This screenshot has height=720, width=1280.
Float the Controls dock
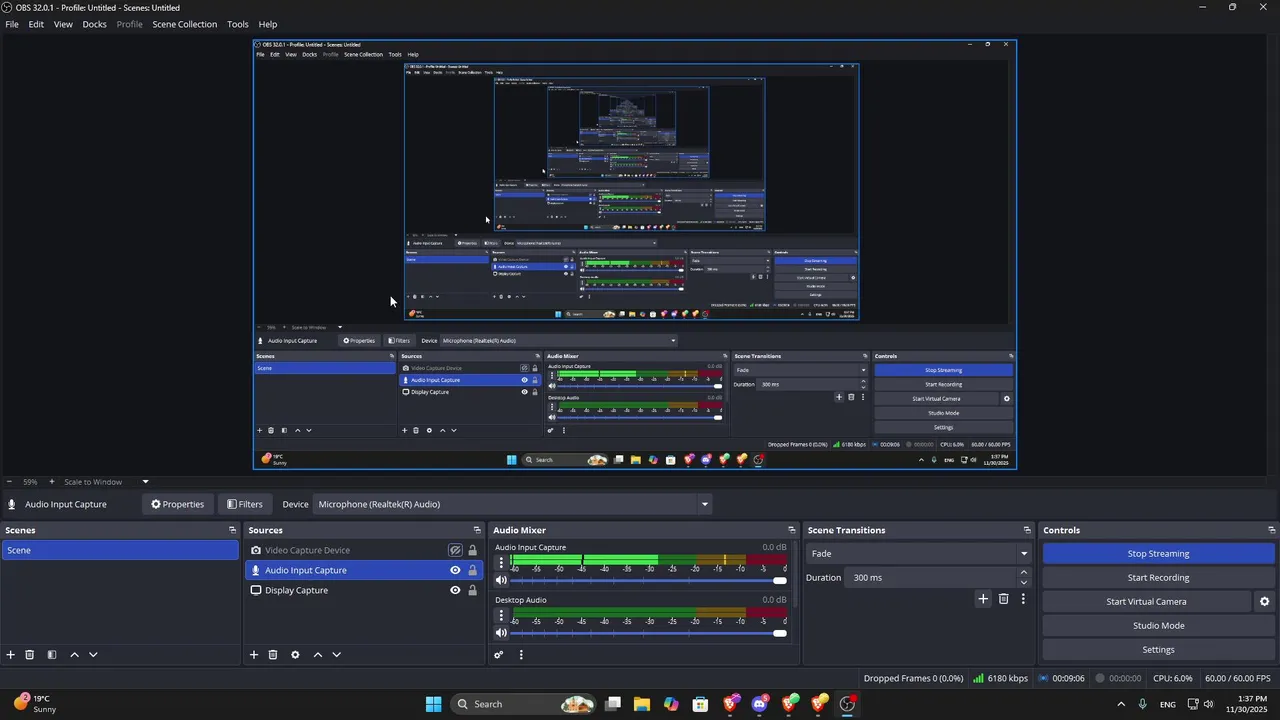pyautogui.click(x=1272, y=530)
